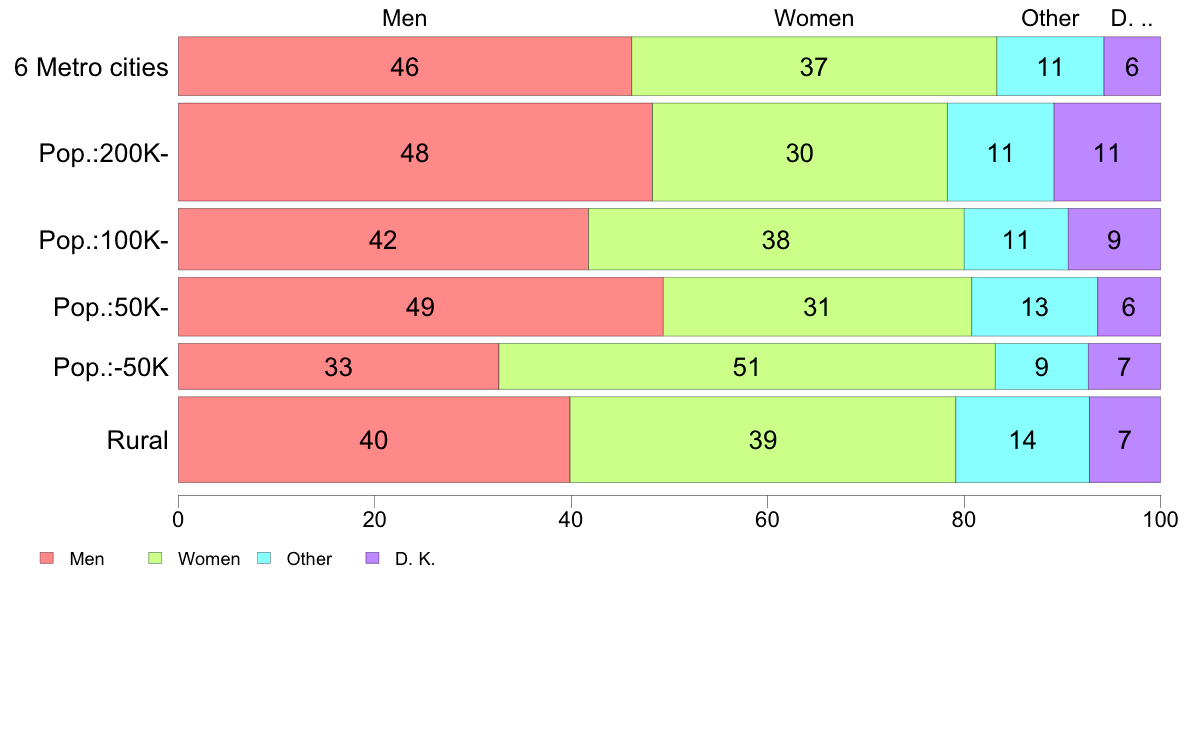Image resolution: width=1188 pixels, height=736 pixels.
Task: Click the Women segment valued 38 in Pop.:100K-
Action: click(775, 240)
